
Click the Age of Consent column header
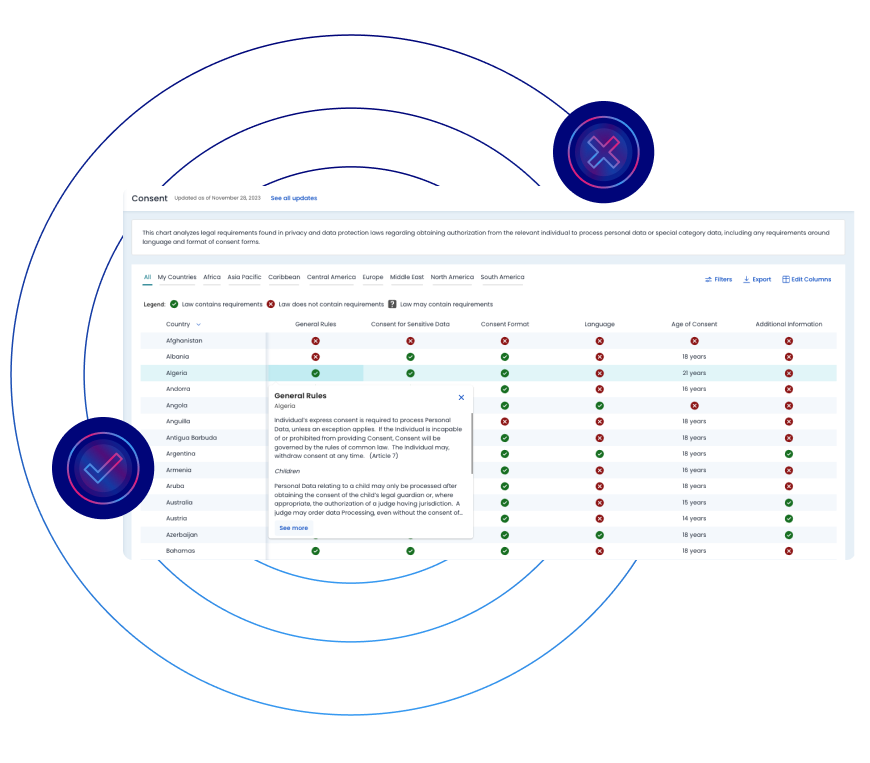(x=694, y=324)
